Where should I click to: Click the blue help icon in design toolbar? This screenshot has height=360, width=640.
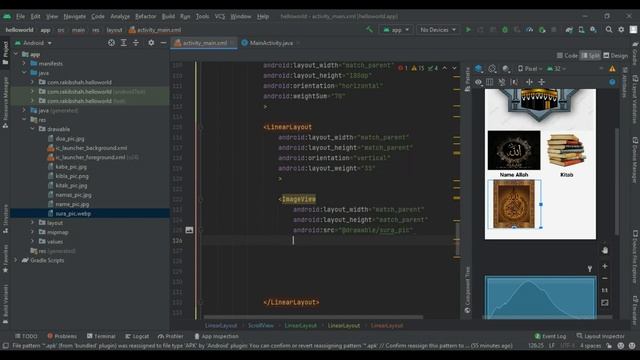click(x=612, y=82)
